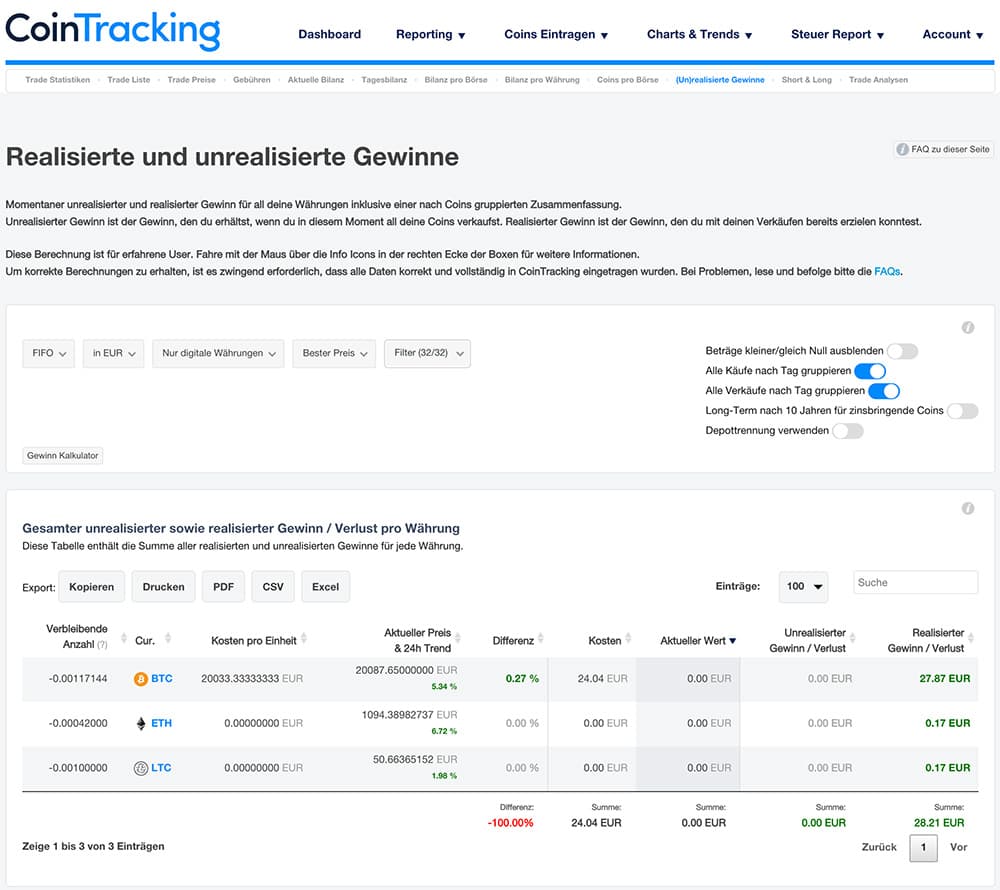
Task: Open the Short & Long subpage
Action: [x=807, y=80]
